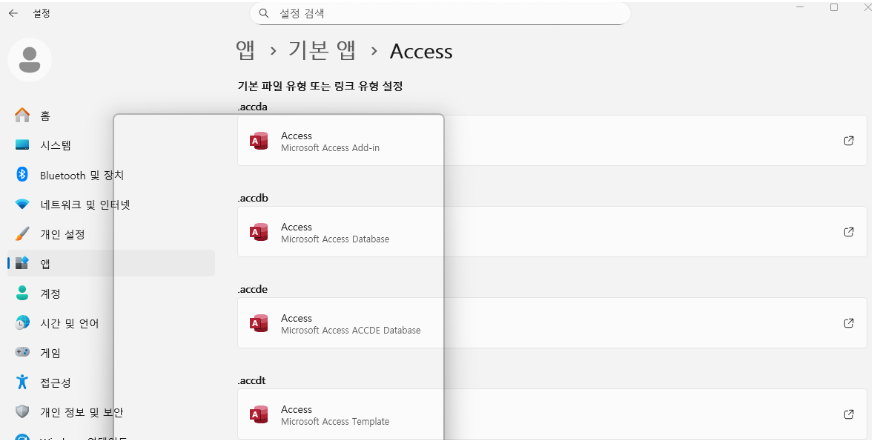Click the monitor icon beside 시스템
This screenshot has width=872, height=440.
(x=22, y=145)
